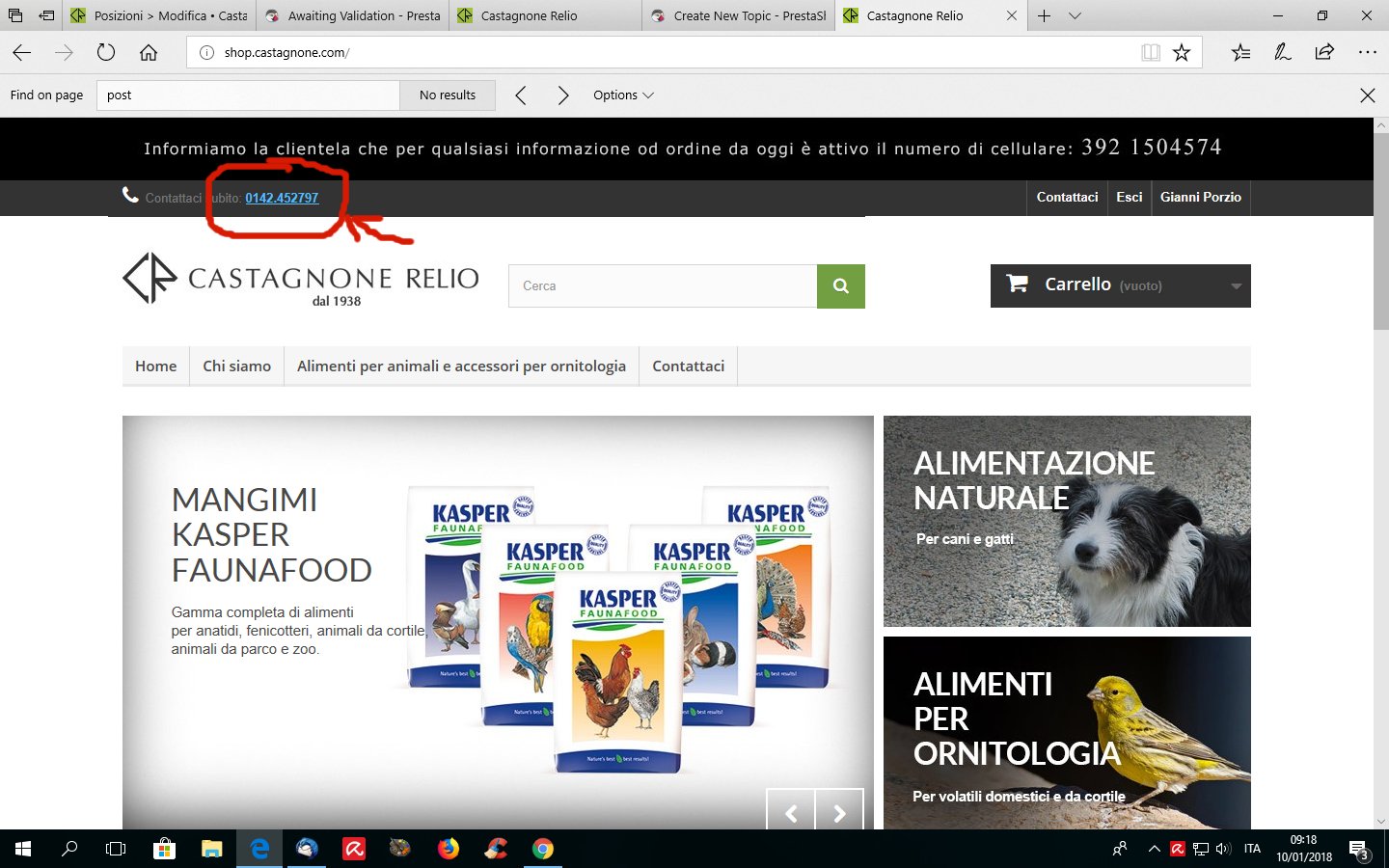Open Alimentazione Naturale dog banner
Image resolution: width=1389 pixels, height=868 pixels.
pos(1067,521)
